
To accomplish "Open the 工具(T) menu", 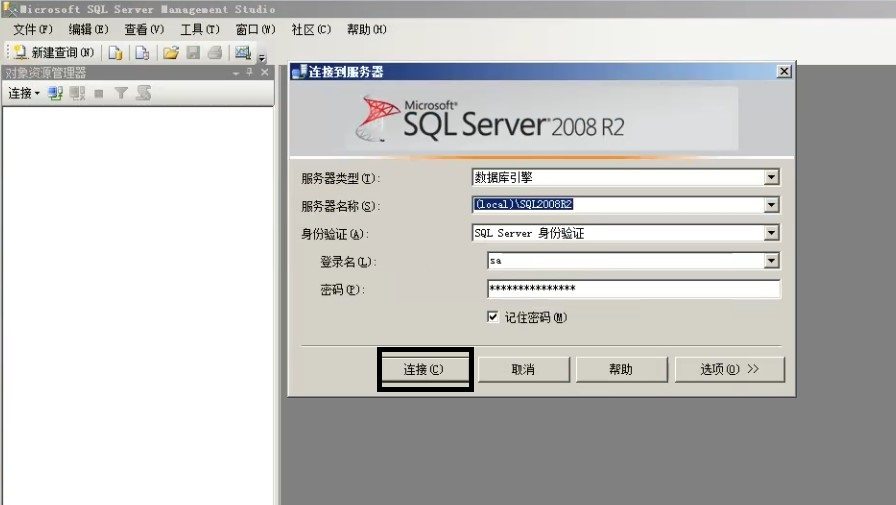I will coord(200,30).
